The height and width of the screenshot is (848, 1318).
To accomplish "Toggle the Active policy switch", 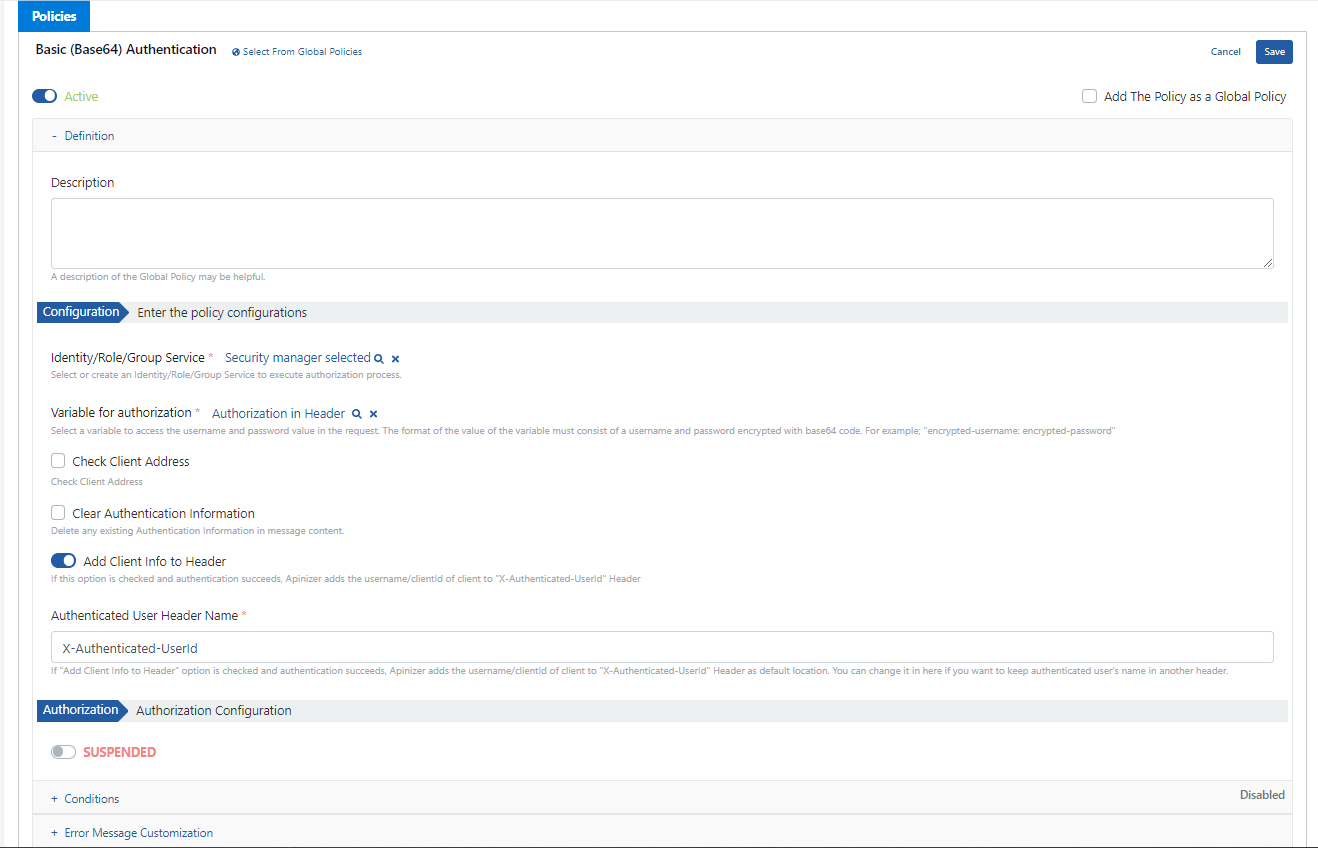I will tap(45, 96).
